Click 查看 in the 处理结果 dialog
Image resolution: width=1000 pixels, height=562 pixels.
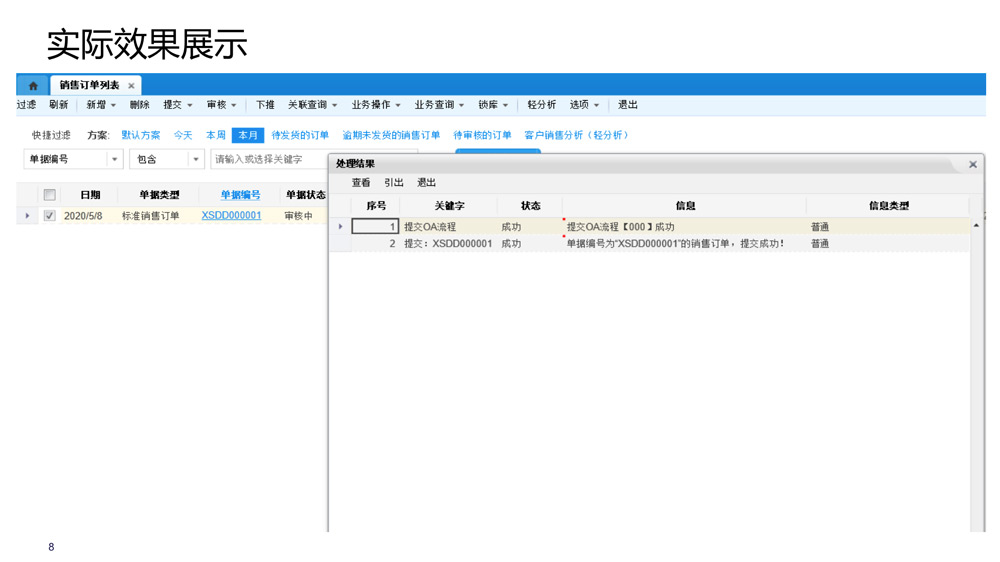[361, 182]
